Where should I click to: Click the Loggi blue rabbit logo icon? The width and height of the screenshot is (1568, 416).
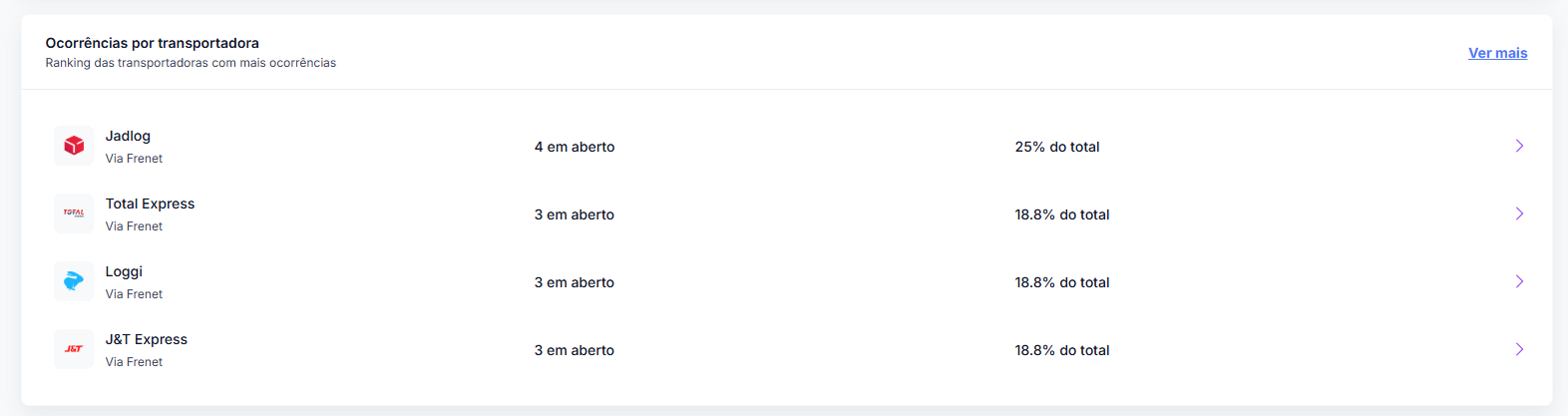point(74,281)
